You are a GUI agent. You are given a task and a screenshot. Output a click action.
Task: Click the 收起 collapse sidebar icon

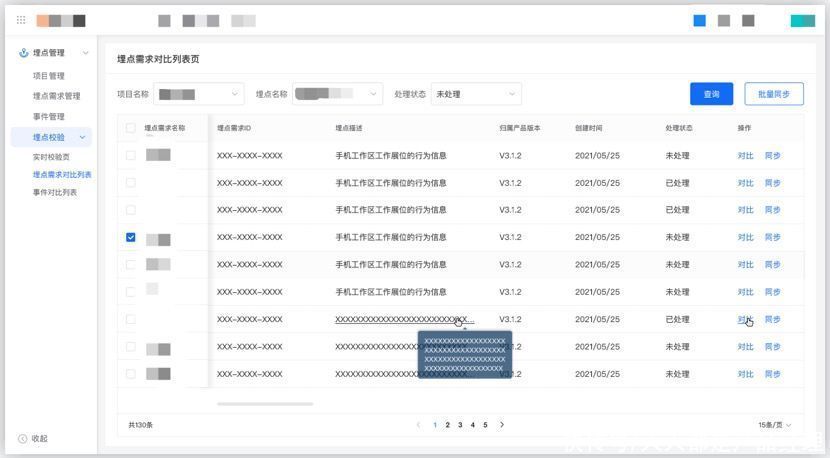tap(22, 438)
